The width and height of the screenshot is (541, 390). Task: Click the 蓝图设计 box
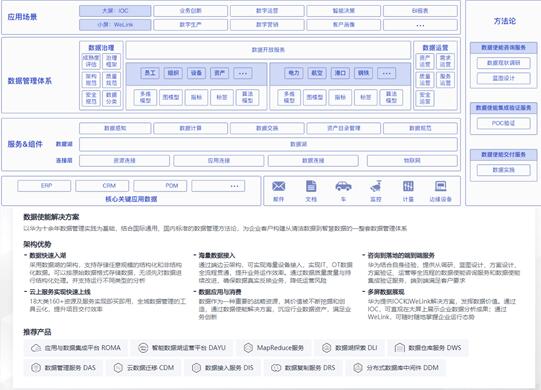503,78
